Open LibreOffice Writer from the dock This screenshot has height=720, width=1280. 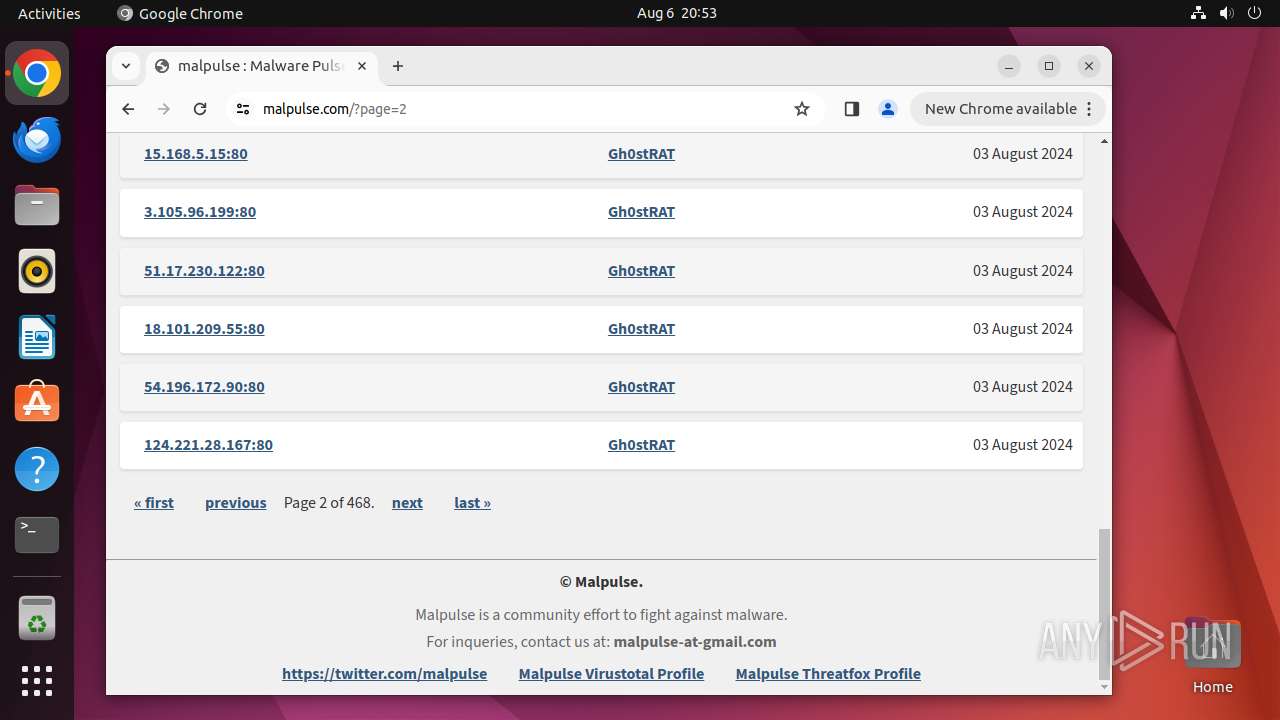point(37,338)
